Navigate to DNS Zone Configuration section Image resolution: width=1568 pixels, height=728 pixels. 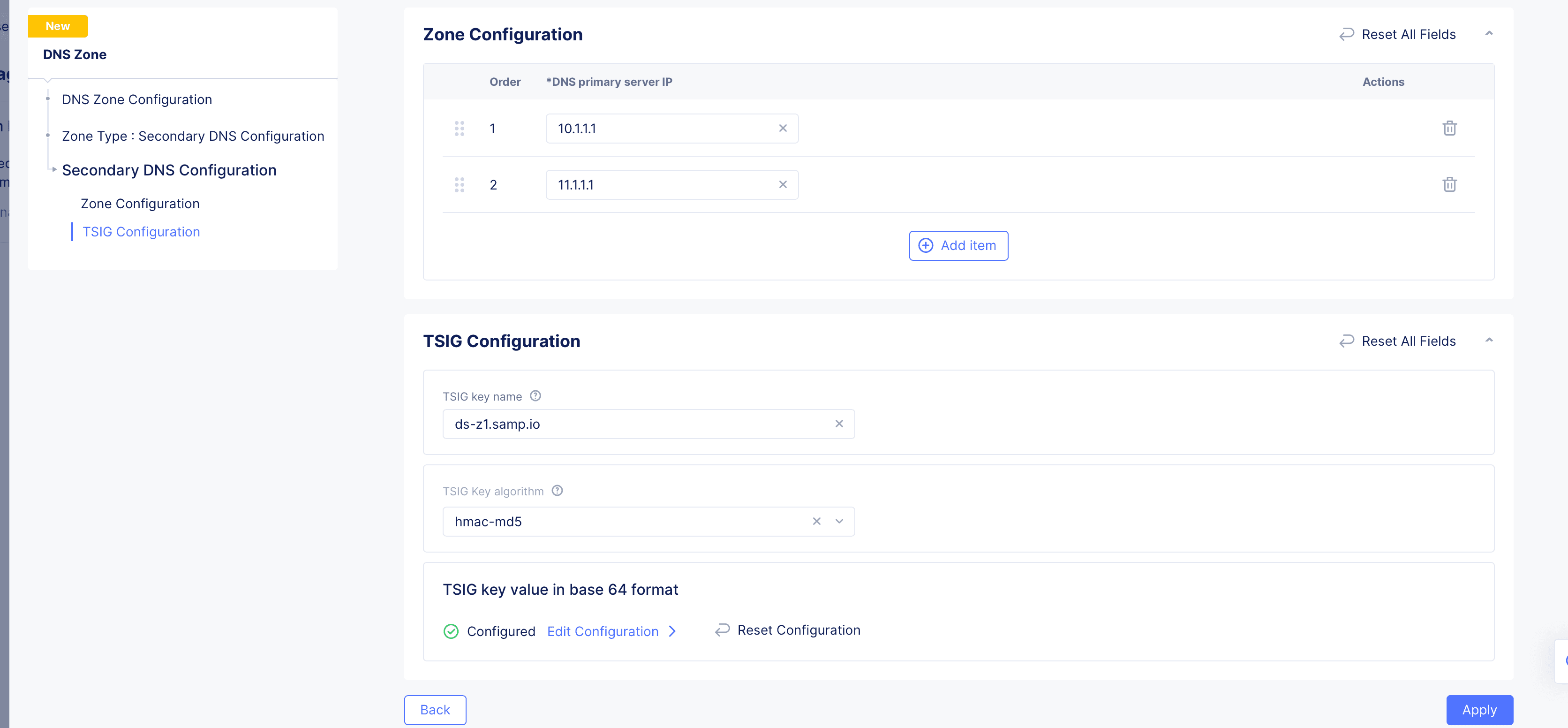coord(137,99)
